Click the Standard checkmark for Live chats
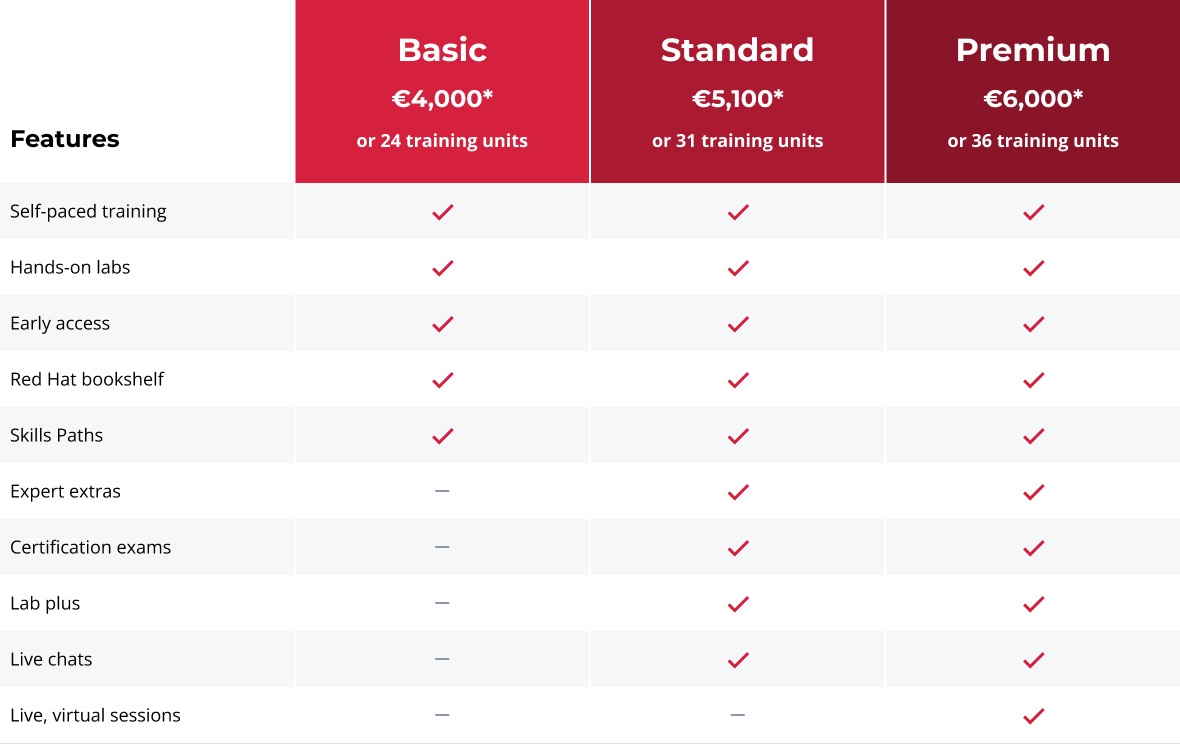This screenshot has height=744, width=1180. pyautogui.click(x=738, y=660)
